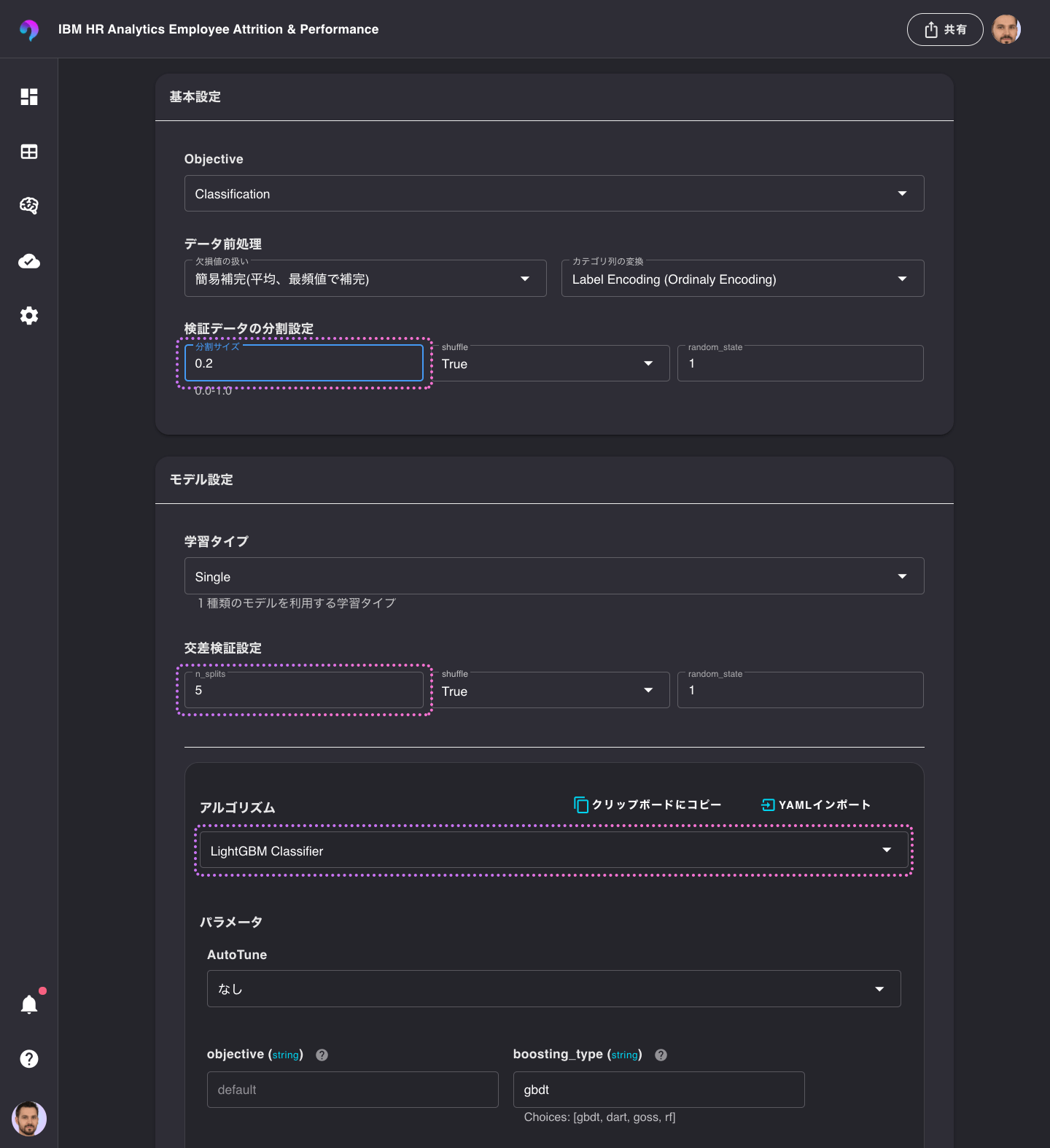Click the Choices: [gbdt, dart, goss, rf] hint
Image resolution: width=1050 pixels, height=1148 pixels.
coord(599,1117)
